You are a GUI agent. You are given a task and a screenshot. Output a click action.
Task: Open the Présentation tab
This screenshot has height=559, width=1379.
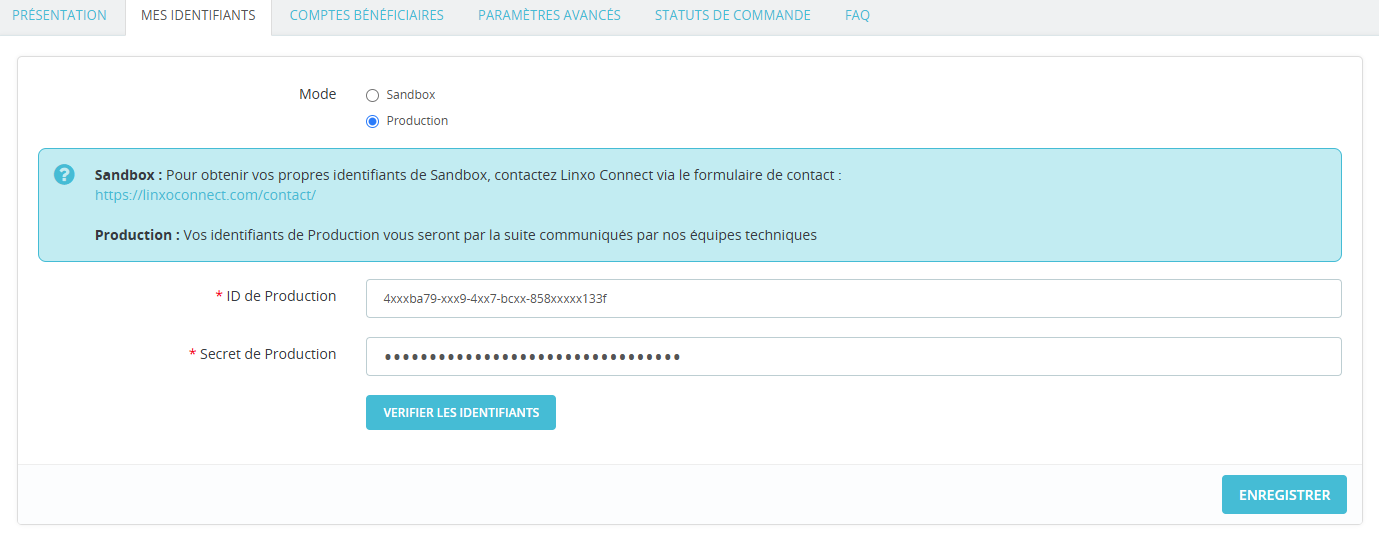pos(59,16)
